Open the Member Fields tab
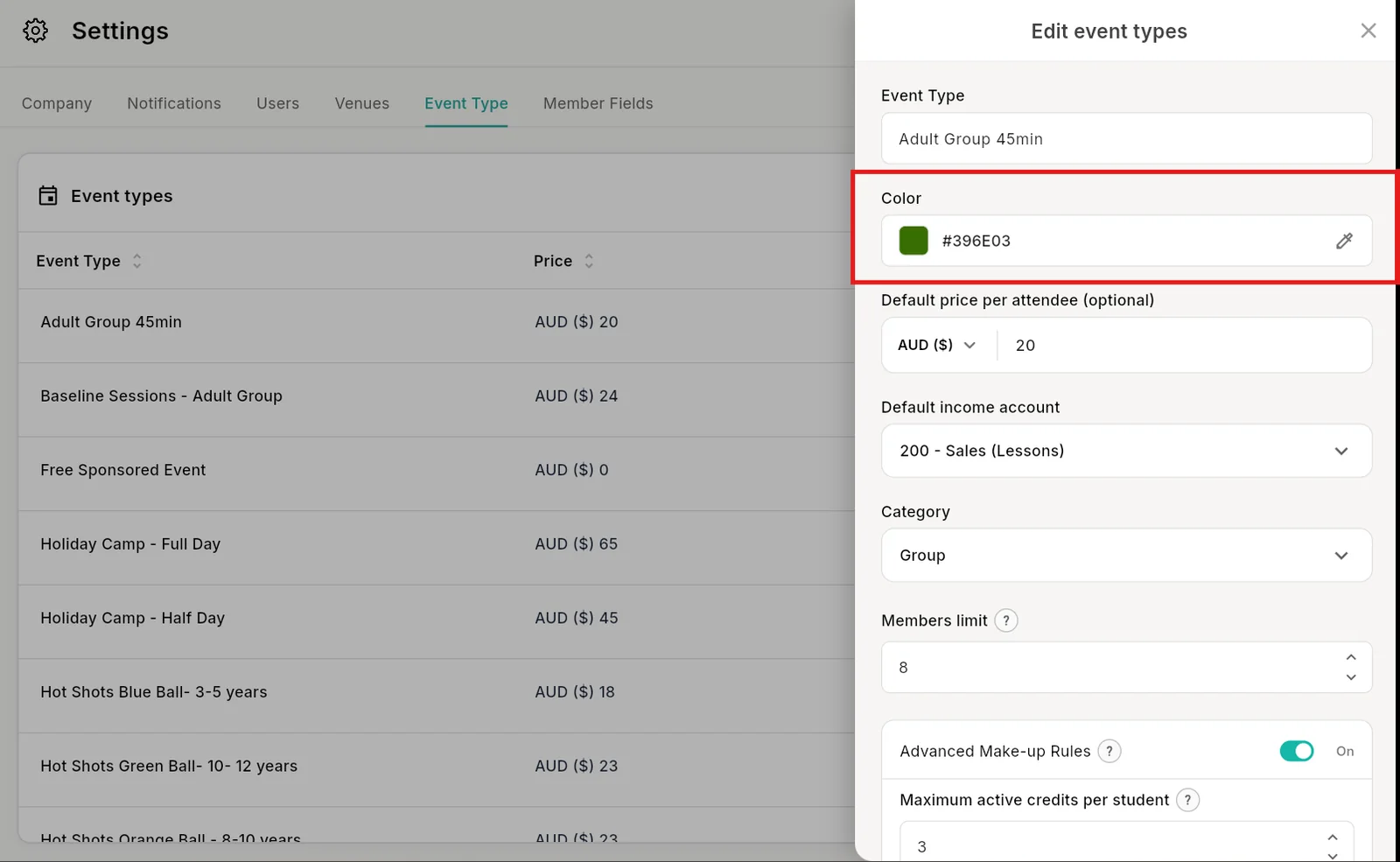The width and height of the screenshot is (1400, 862). pyautogui.click(x=598, y=103)
